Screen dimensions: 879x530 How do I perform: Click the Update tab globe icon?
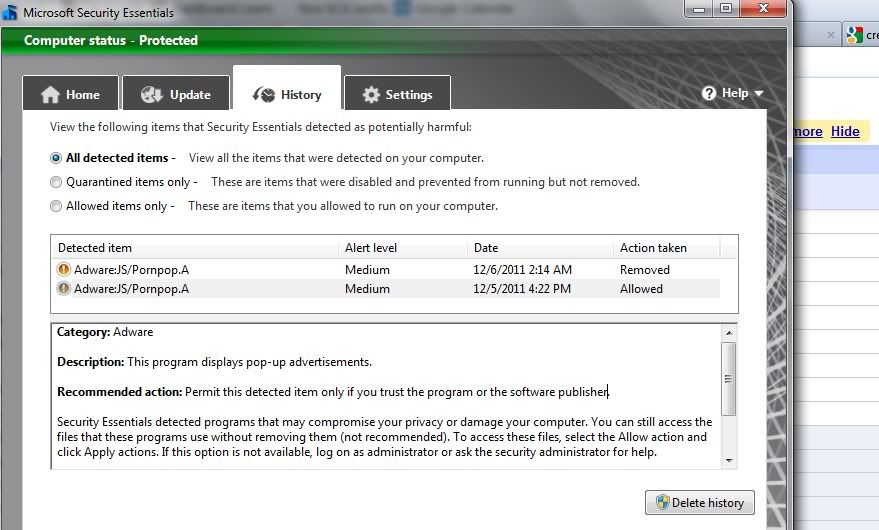(152, 95)
